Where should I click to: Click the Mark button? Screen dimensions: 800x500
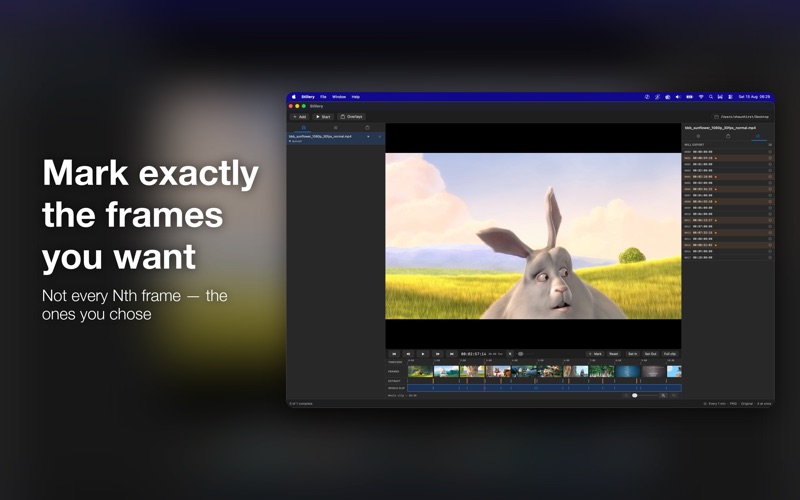(595, 354)
